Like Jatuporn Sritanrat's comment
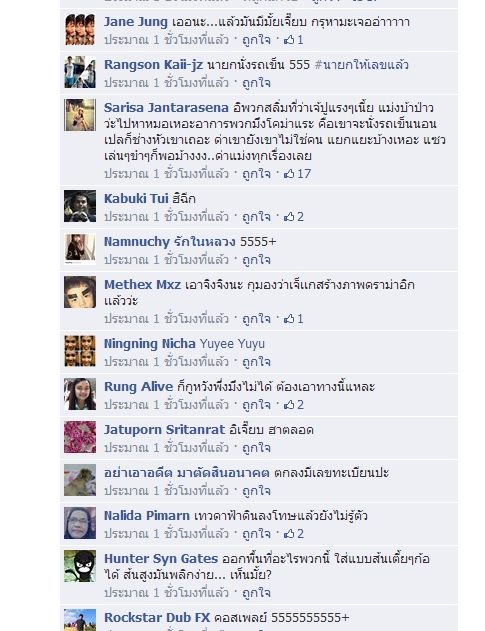 (256, 448)
